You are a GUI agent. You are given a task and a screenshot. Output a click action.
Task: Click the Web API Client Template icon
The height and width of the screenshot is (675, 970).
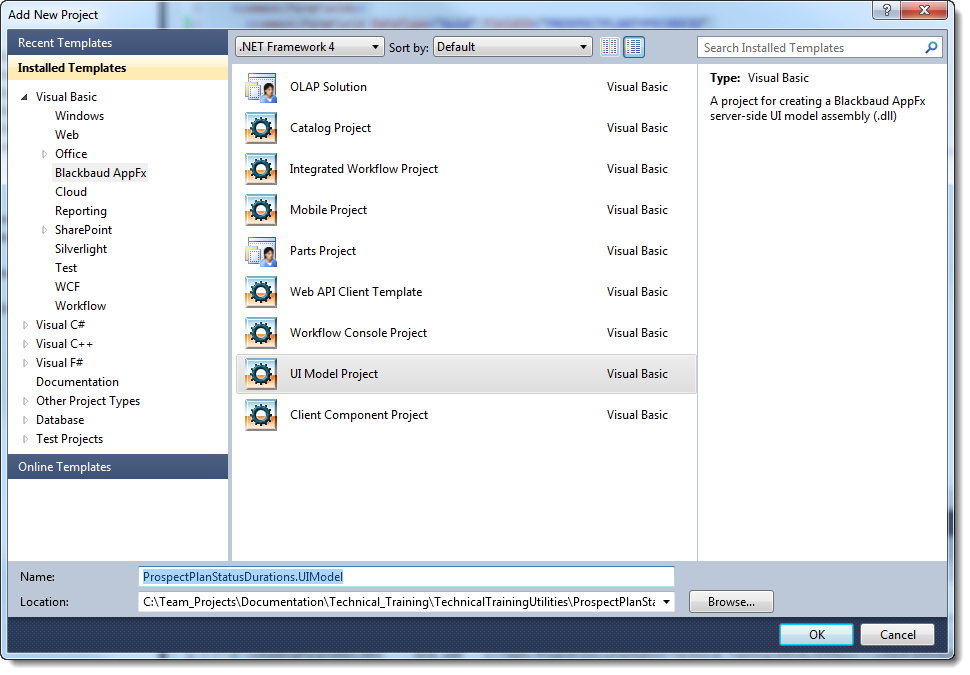261,292
